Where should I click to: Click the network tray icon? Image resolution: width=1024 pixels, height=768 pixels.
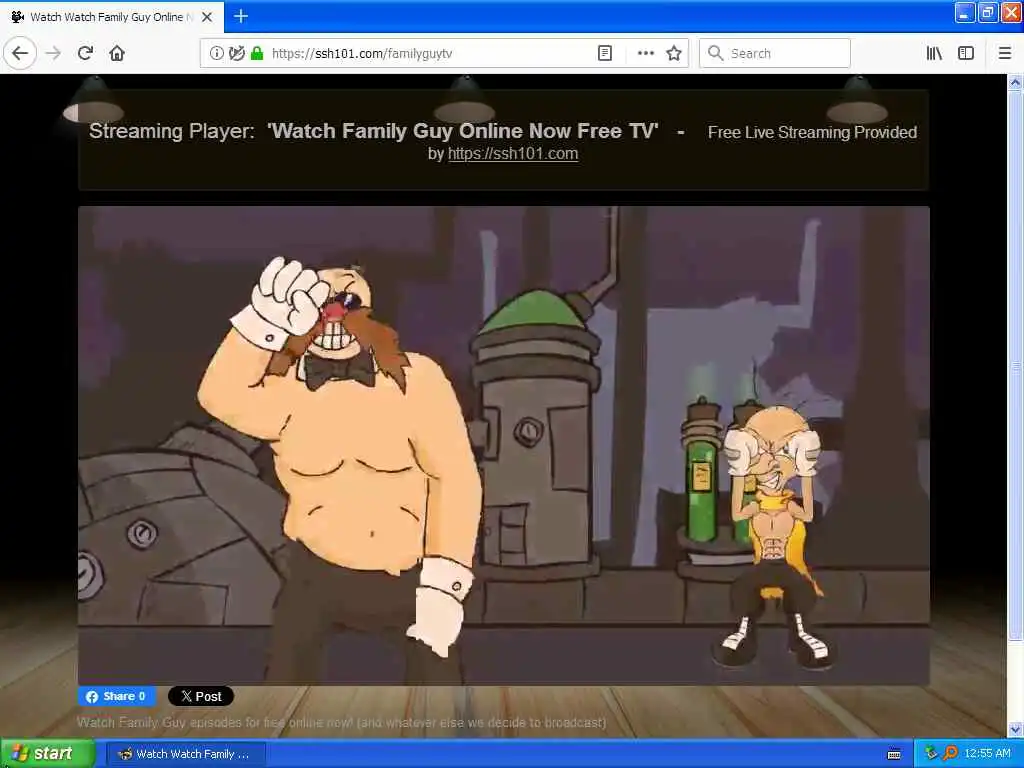(x=931, y=754)
